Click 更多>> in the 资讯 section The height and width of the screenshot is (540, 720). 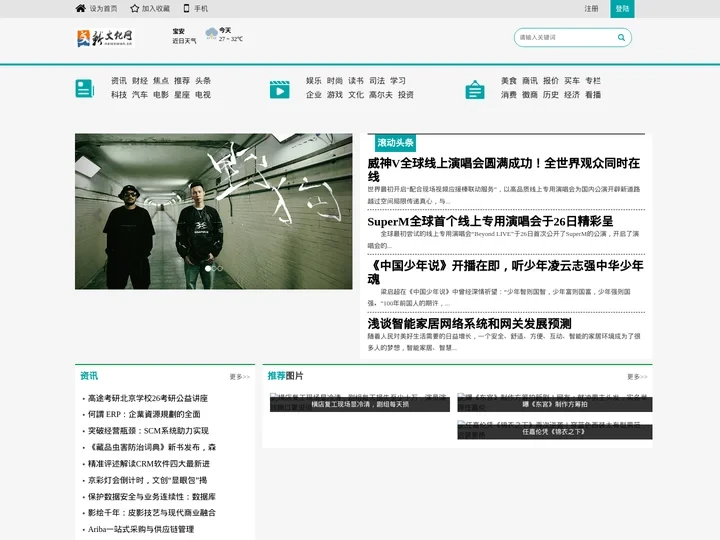[x=240, y=377]
